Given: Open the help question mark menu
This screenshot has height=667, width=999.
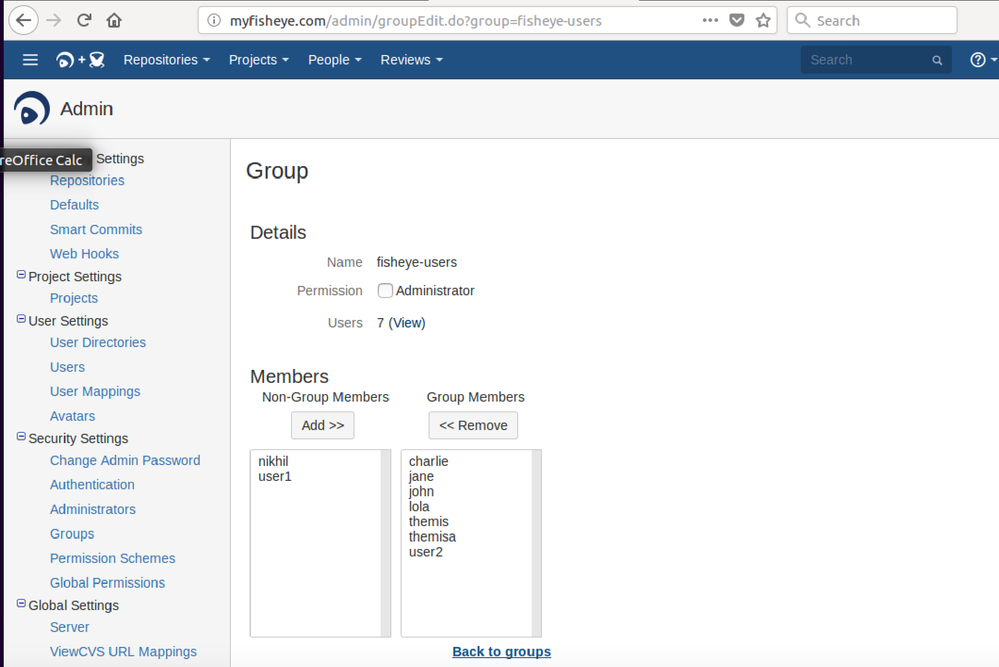Looking at the screenshot, I should pos(982,60).
